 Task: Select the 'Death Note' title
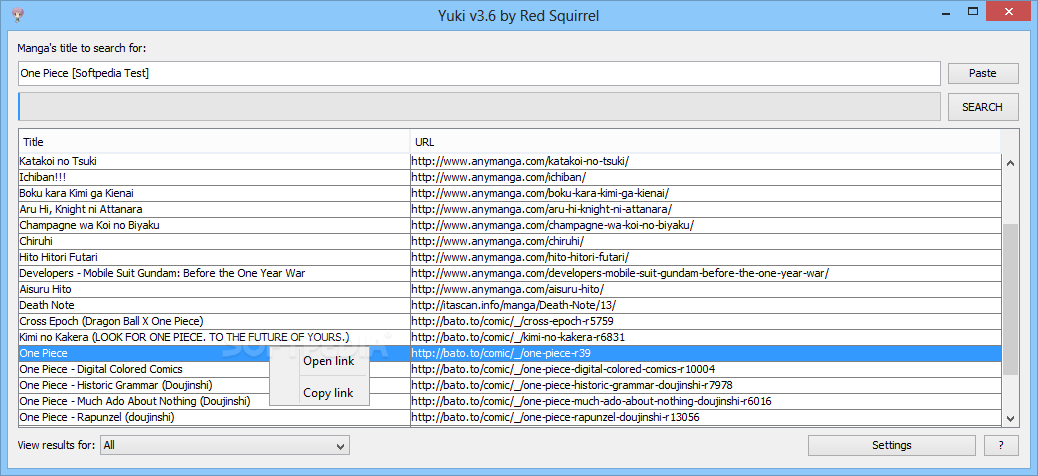coord(47,305)
